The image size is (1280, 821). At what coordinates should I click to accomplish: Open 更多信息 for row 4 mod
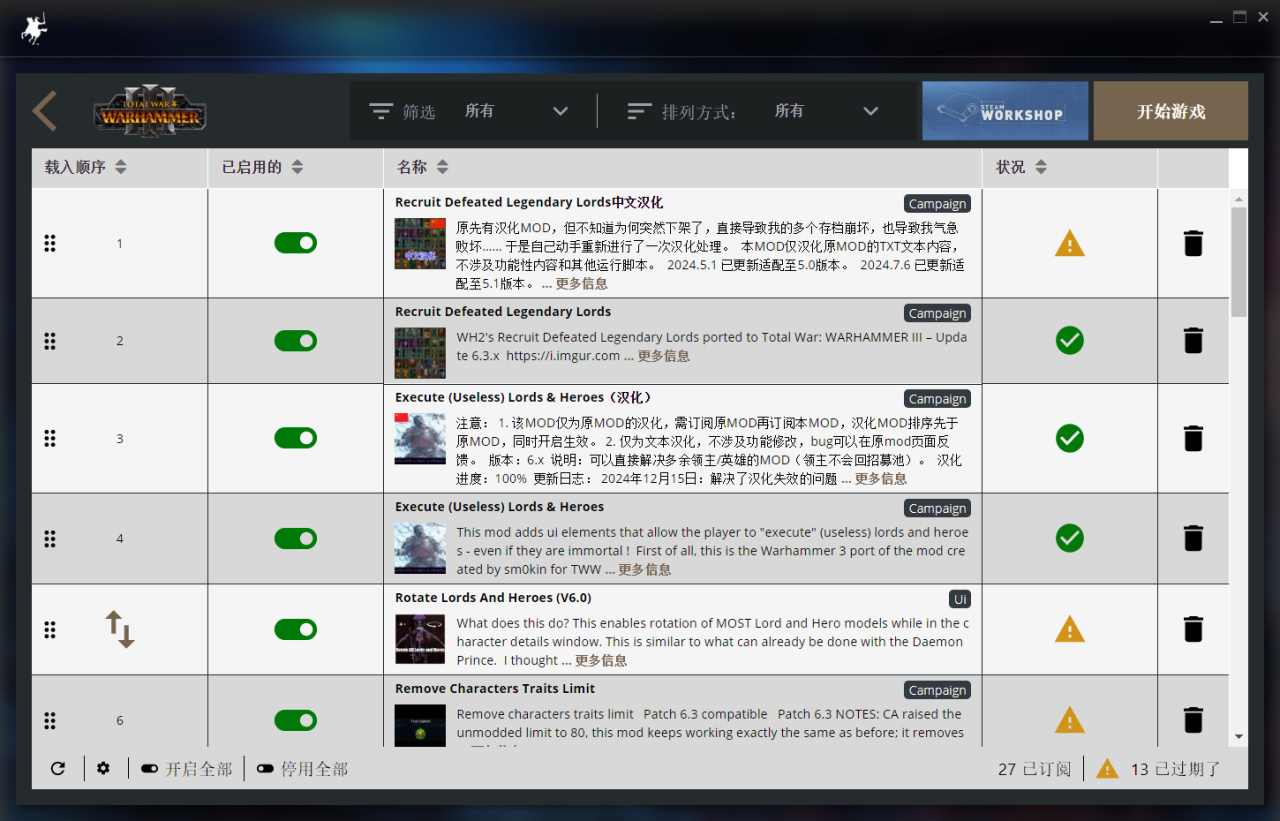click(x=645, y=569)
